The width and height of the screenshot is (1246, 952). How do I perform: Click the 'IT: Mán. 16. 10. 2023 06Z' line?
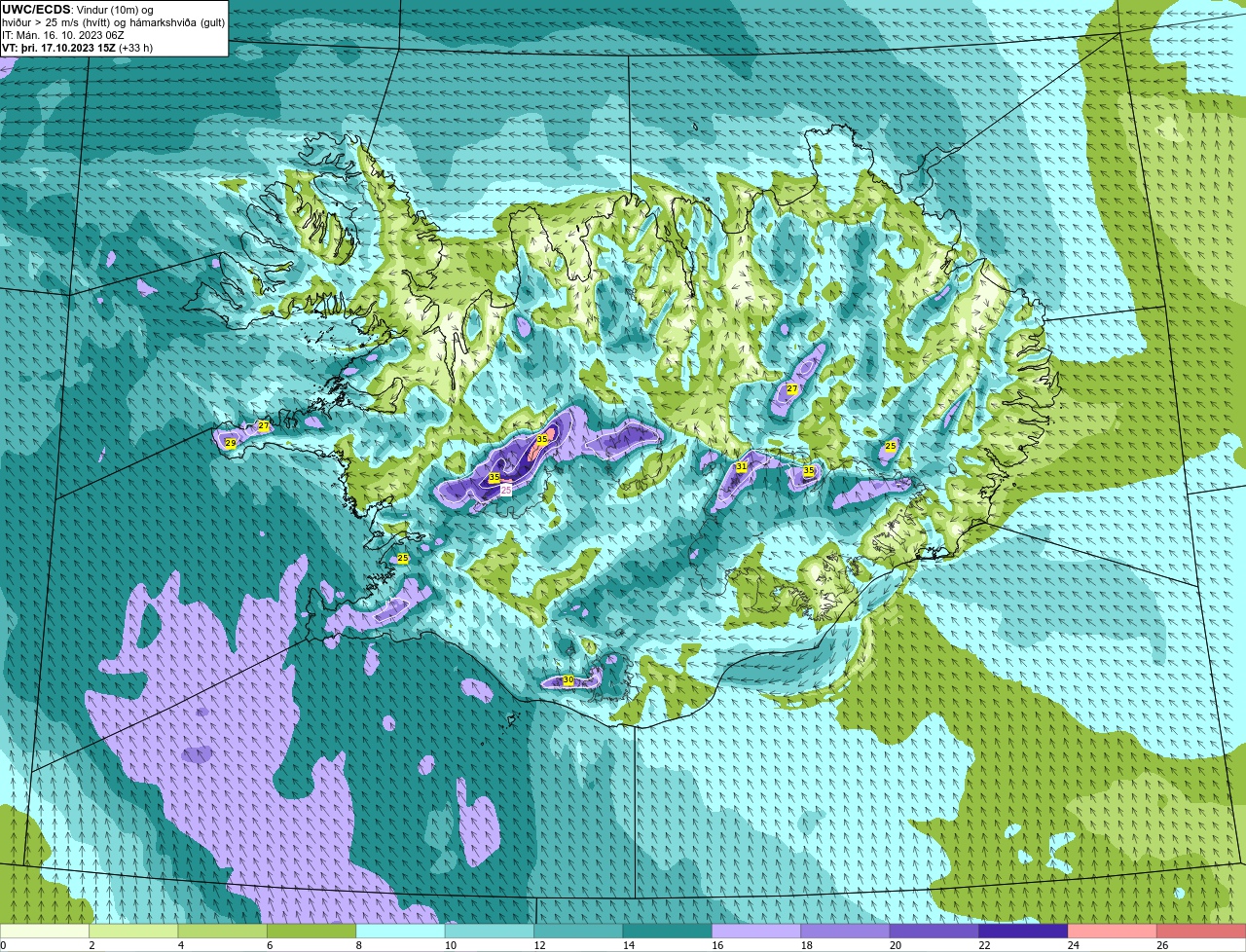pos(63,35)
